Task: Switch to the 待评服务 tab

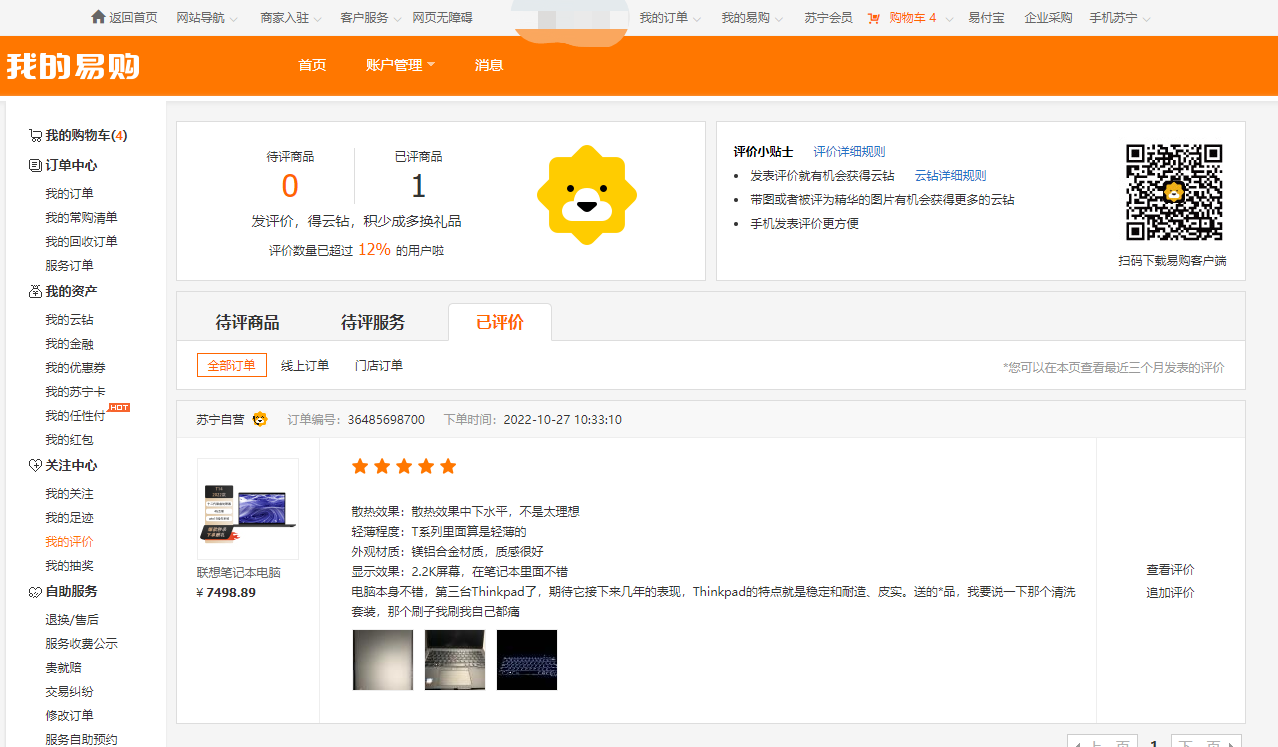Action: [373, 322]
